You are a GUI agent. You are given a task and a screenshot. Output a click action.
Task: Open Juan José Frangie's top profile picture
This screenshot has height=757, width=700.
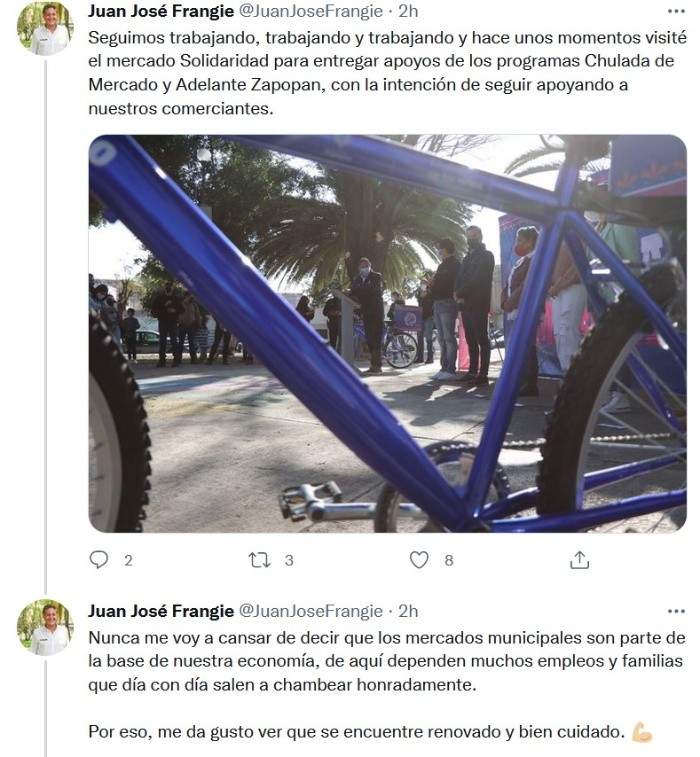point(46,29)
